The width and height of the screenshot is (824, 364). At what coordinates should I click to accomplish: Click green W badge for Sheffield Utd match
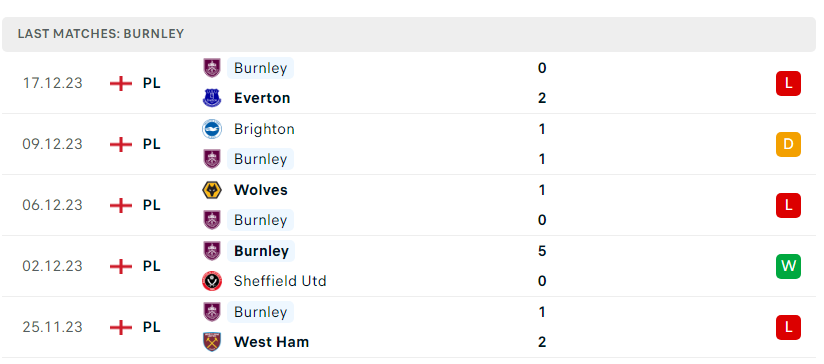click(x=788, y=266)
